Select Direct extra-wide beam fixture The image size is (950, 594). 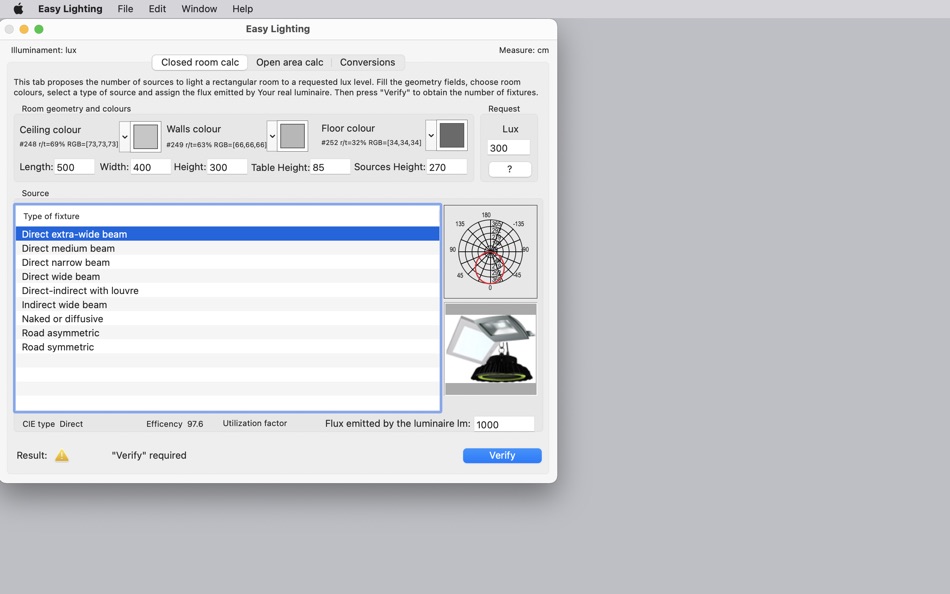point(228,234)
